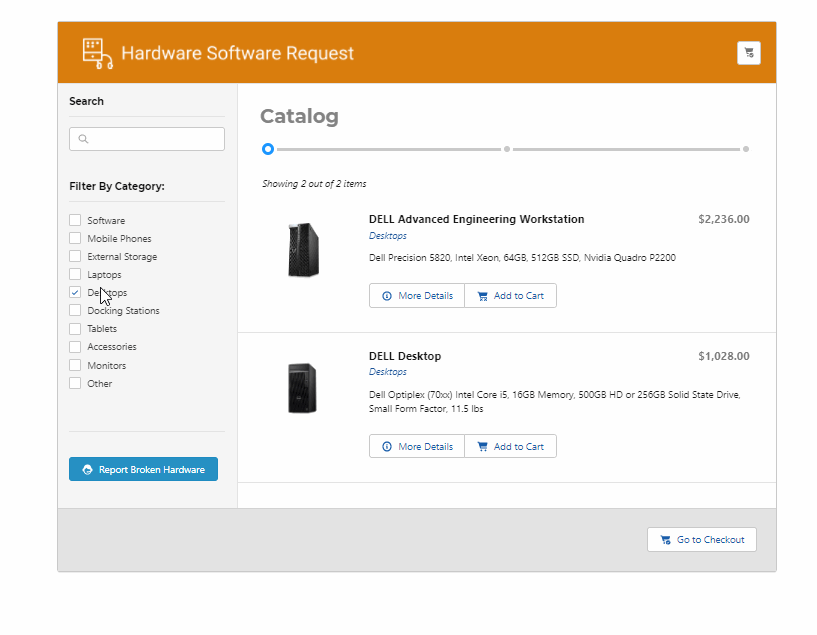Click the DELL Desktop product image
817x635 pixels.
tap(302, 388)
